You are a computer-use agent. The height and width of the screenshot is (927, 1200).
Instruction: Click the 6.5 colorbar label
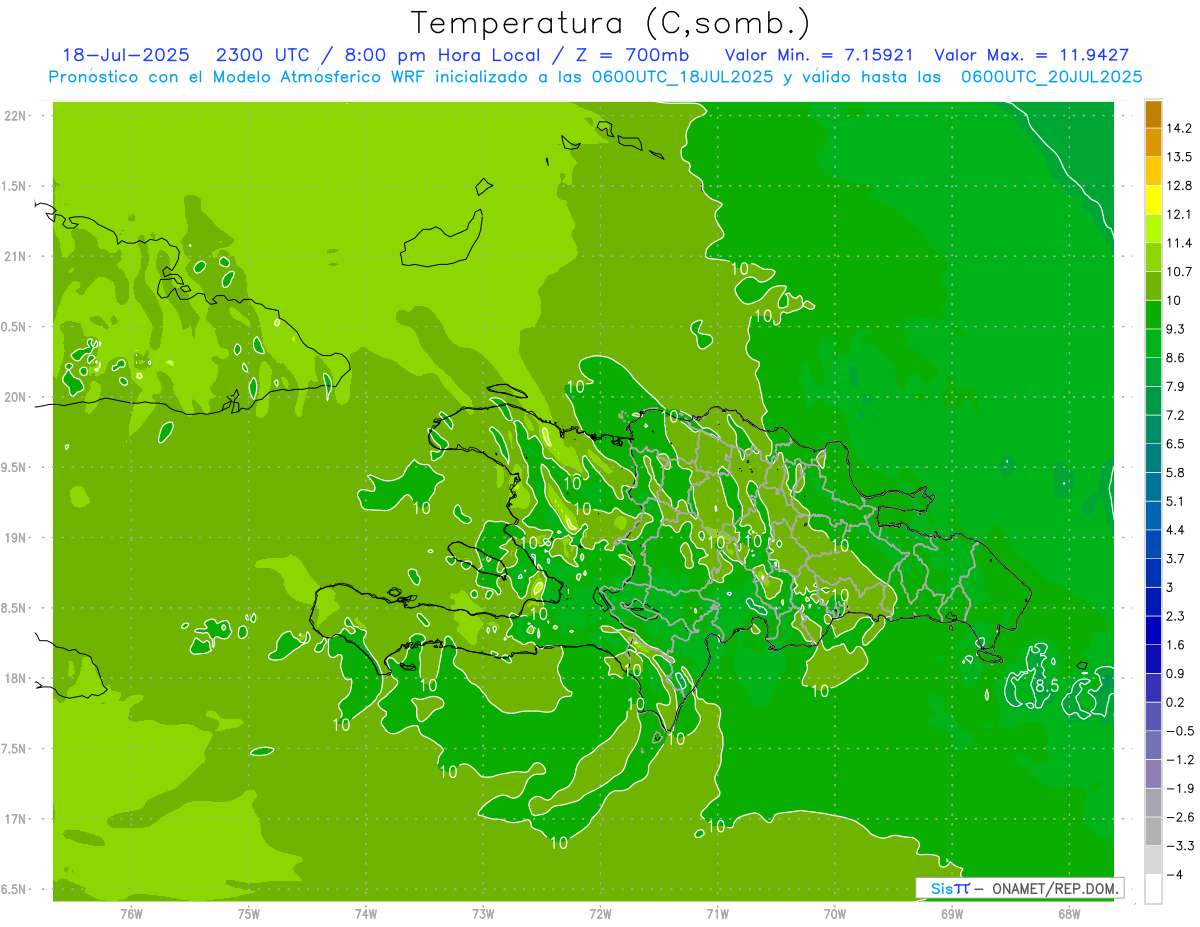coord(1176,444)
